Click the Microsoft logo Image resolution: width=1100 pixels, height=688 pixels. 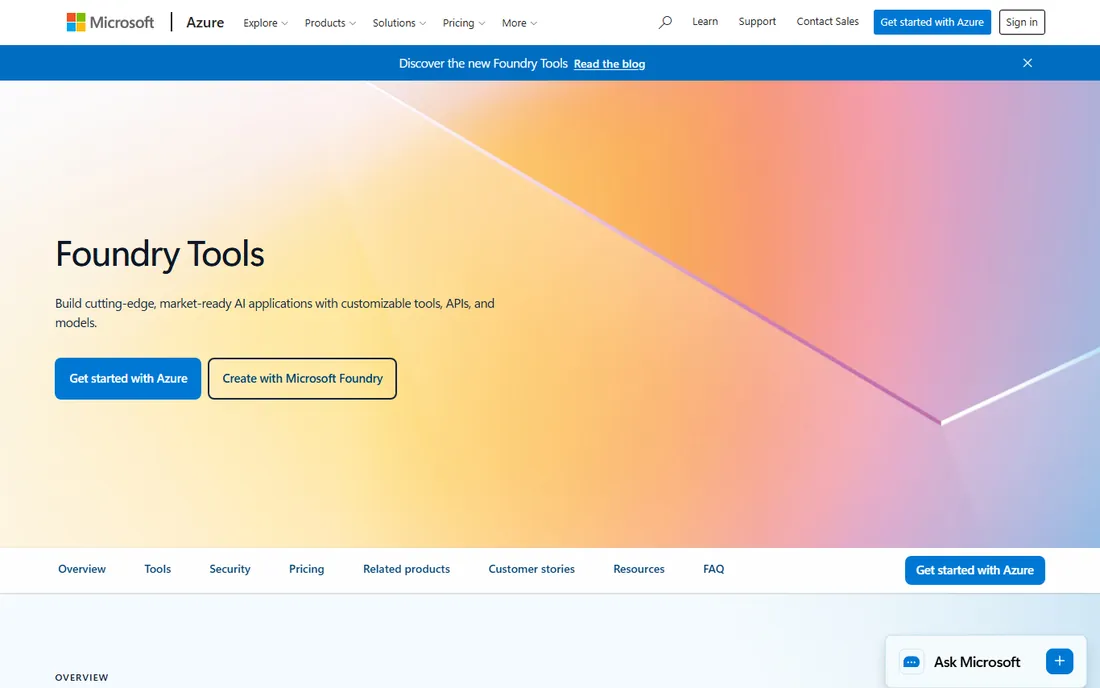110,22
